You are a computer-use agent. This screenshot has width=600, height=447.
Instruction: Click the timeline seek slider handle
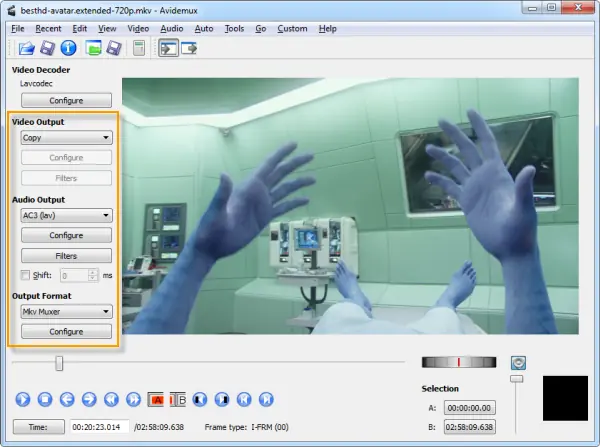coord(59,363)
